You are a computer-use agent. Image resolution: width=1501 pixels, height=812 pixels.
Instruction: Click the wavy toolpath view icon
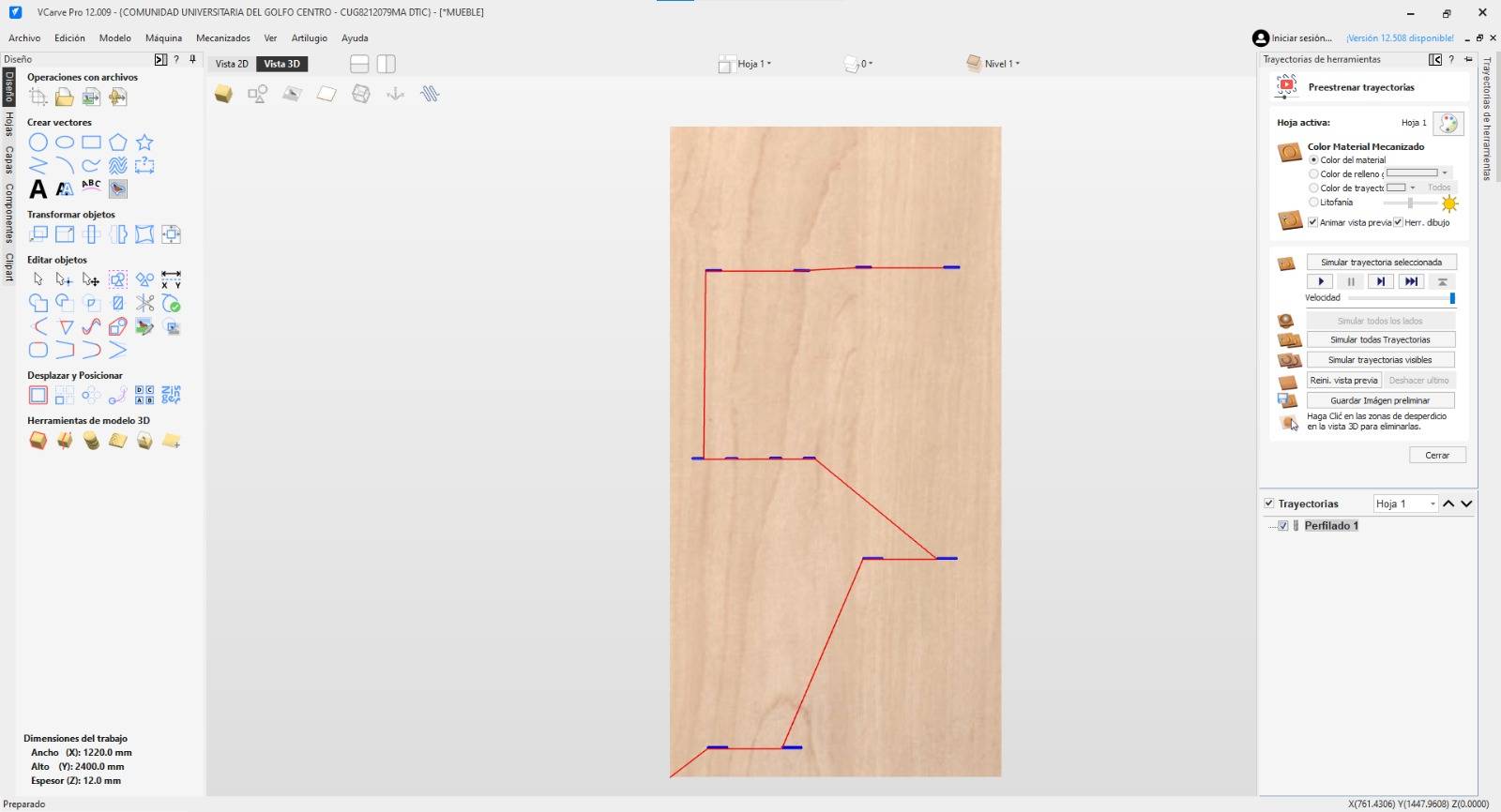click(430, 94)
